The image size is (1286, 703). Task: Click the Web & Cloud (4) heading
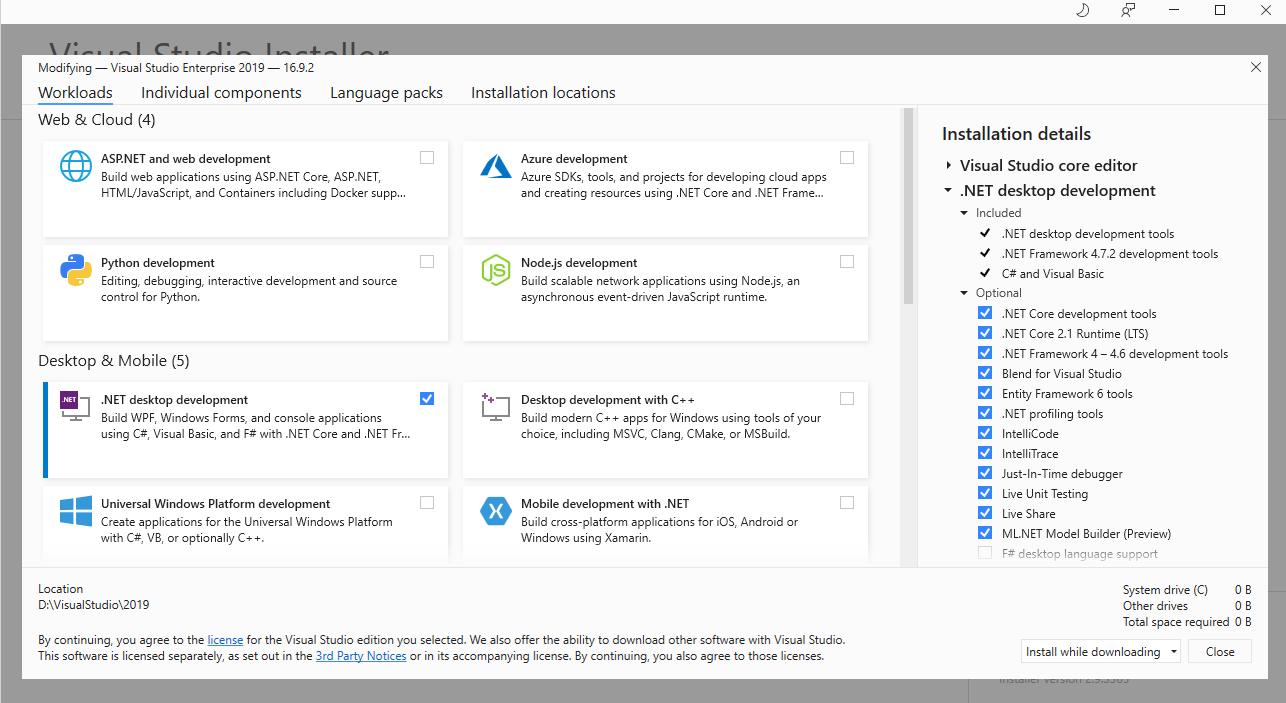[97, 120]
